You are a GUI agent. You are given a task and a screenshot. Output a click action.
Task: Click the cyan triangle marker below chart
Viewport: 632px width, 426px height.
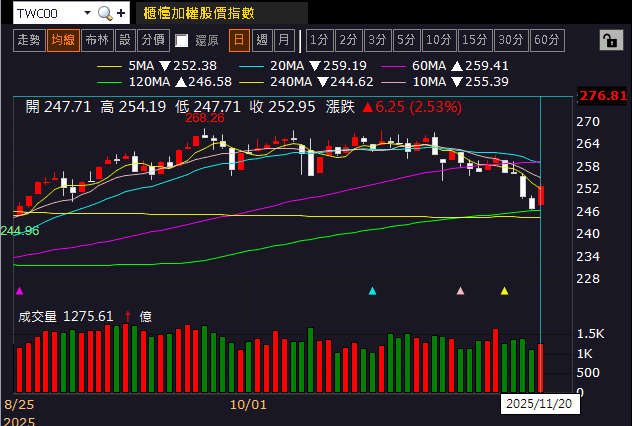coord(372,291)
